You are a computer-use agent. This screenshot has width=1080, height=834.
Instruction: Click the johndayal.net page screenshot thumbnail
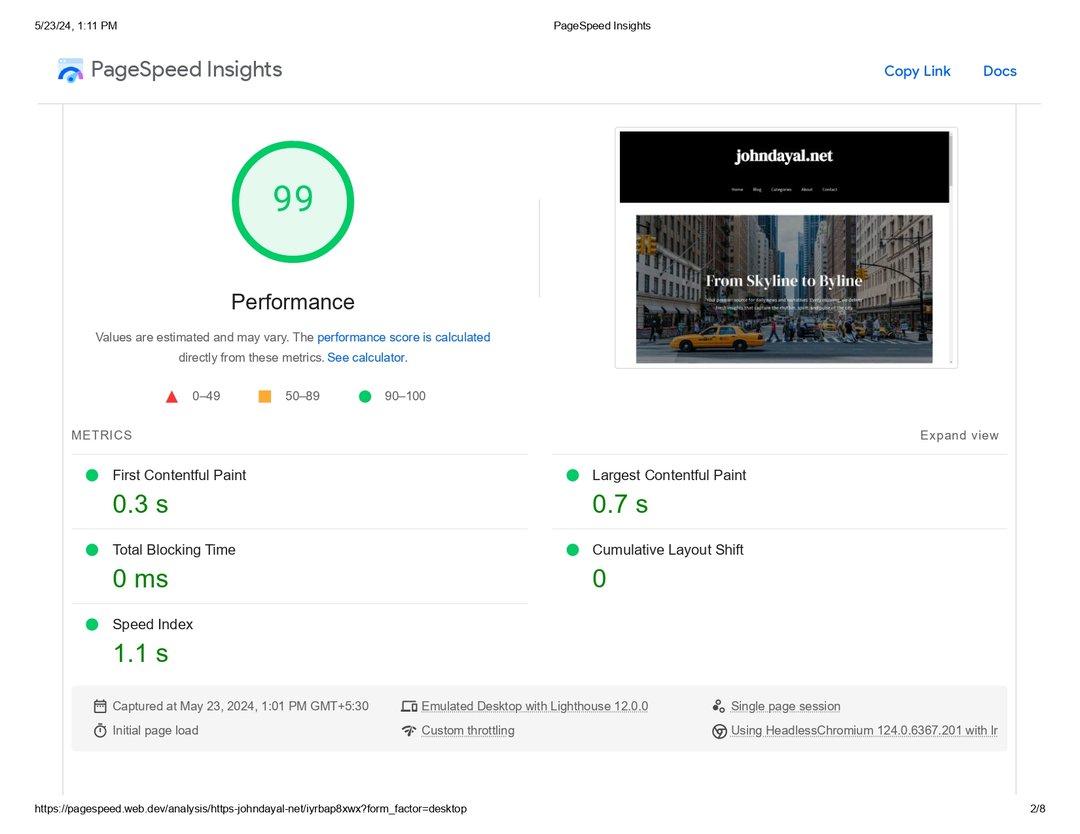tap(786, 248)
